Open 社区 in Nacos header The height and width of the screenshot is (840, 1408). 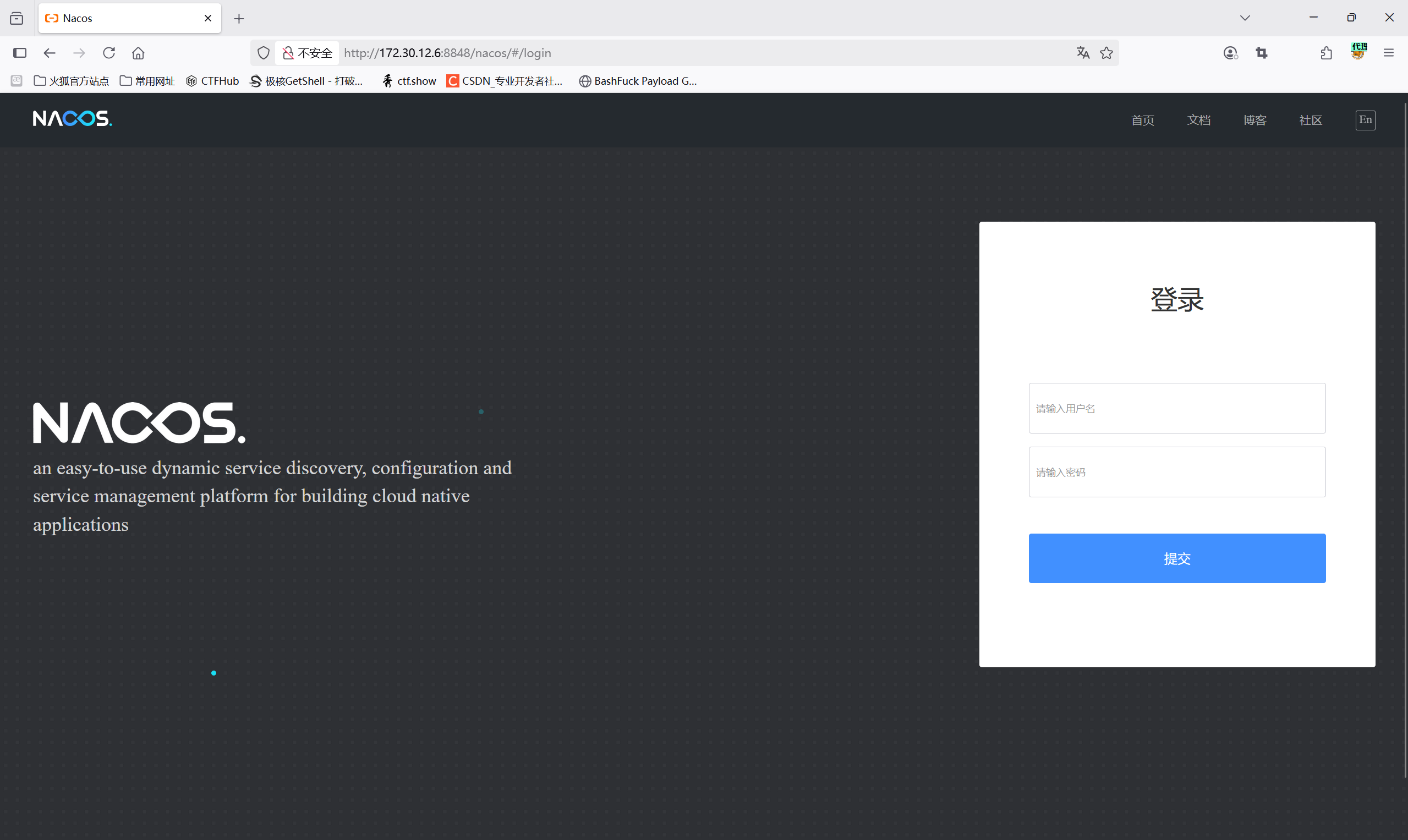point(1311,120)
